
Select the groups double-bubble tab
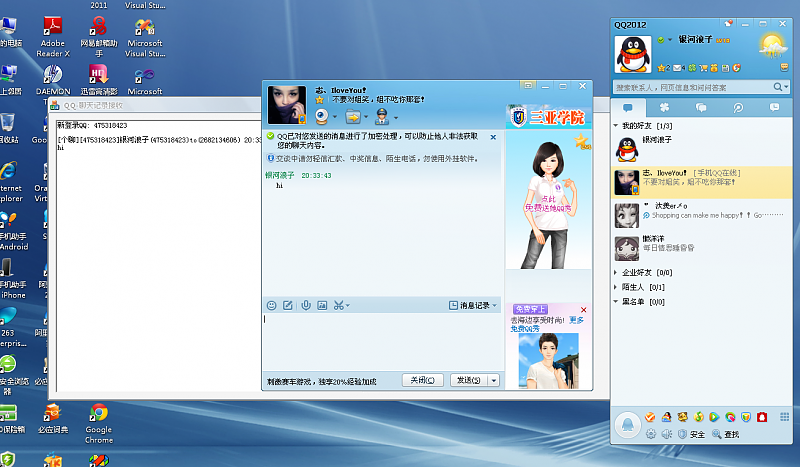[702, 108]
